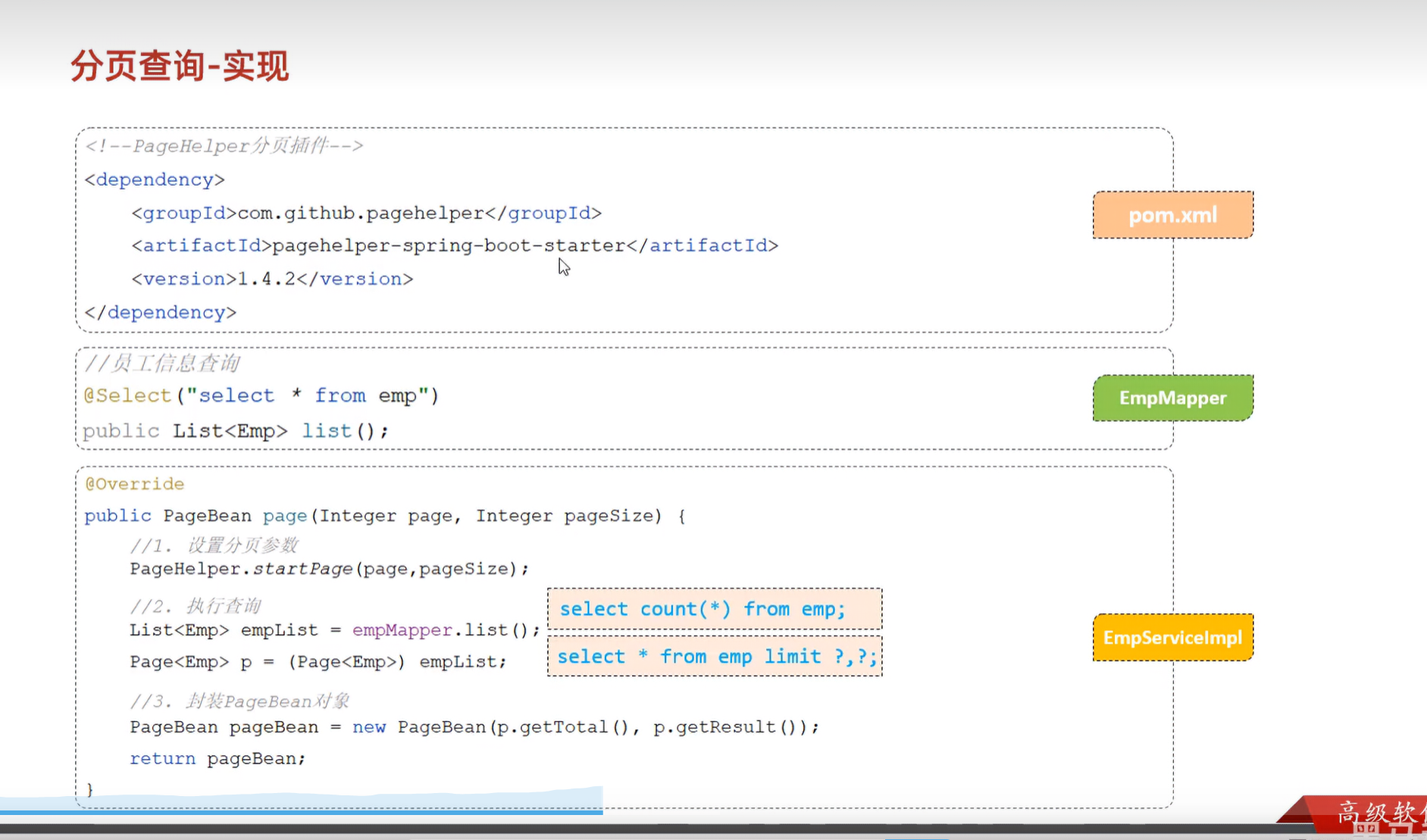Click the comment <!--PageHelper分页插件-->
The image size is (1427, 840).
tap(224, 145)
